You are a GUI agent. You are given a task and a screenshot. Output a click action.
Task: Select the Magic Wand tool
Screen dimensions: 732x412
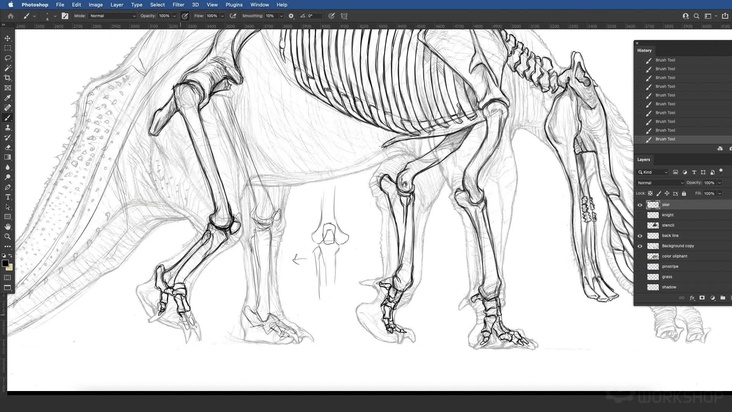(7, 68)
